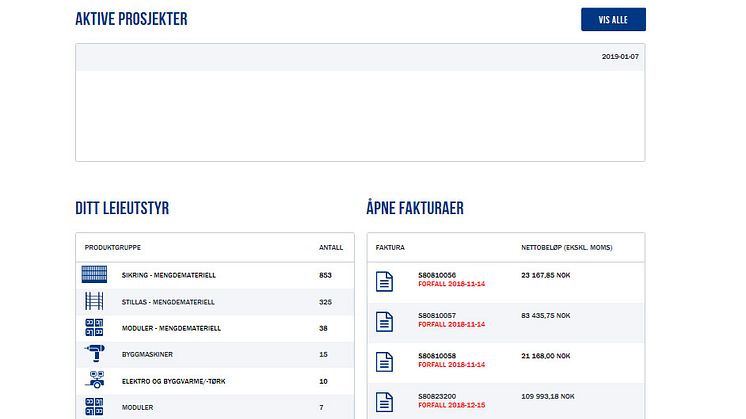
Task: Open document icon for invoice S80810057
Action: point(384,322)
